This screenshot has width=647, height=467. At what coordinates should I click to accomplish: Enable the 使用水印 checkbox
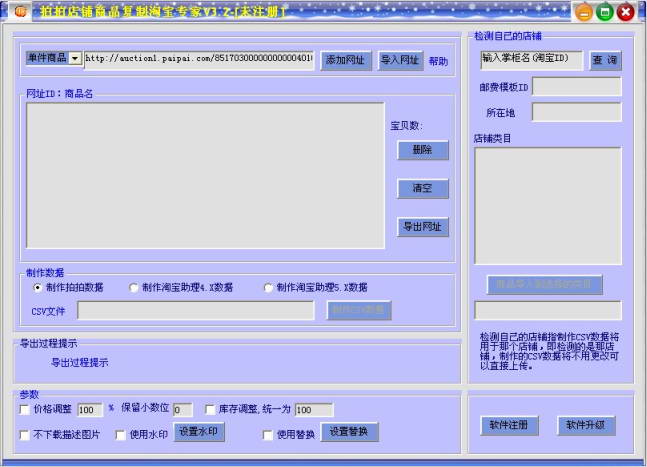[x=120, y=435]
